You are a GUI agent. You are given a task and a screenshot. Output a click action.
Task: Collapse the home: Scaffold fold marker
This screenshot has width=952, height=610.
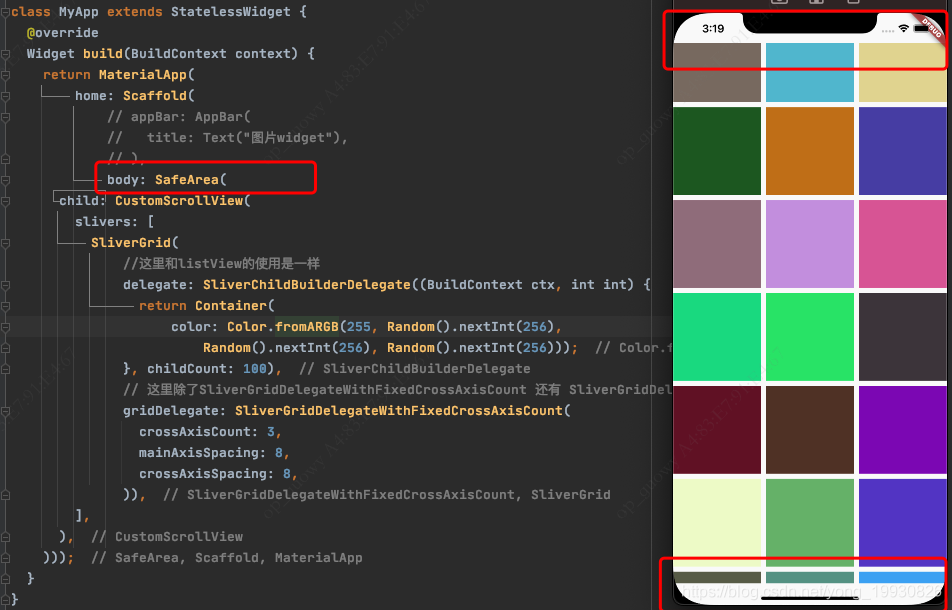(5, 96)
